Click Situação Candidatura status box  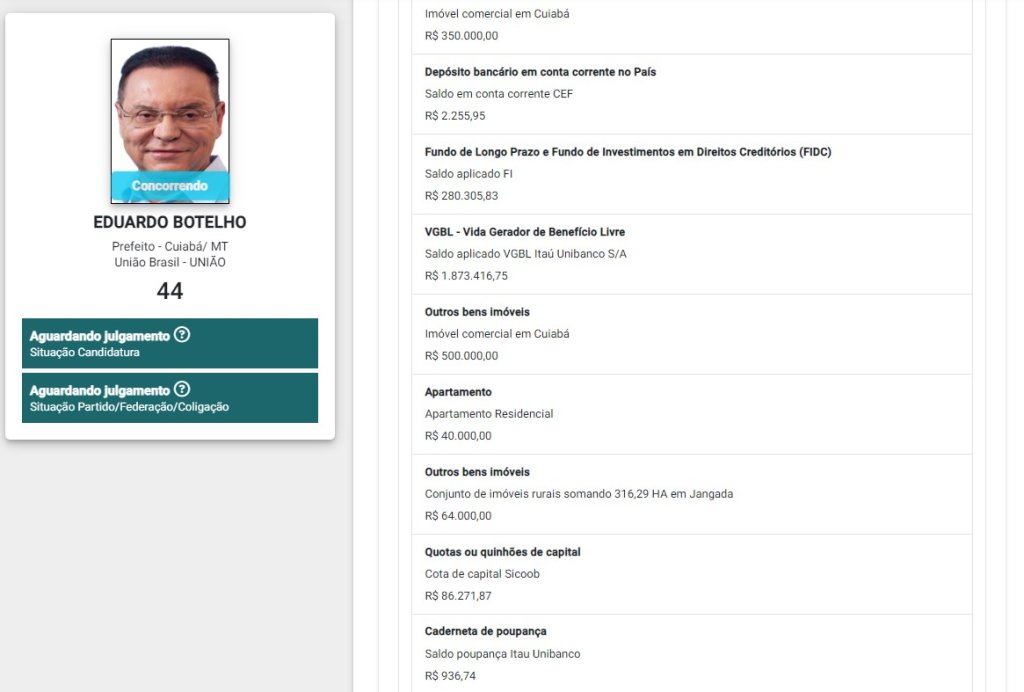coord(170,343)
